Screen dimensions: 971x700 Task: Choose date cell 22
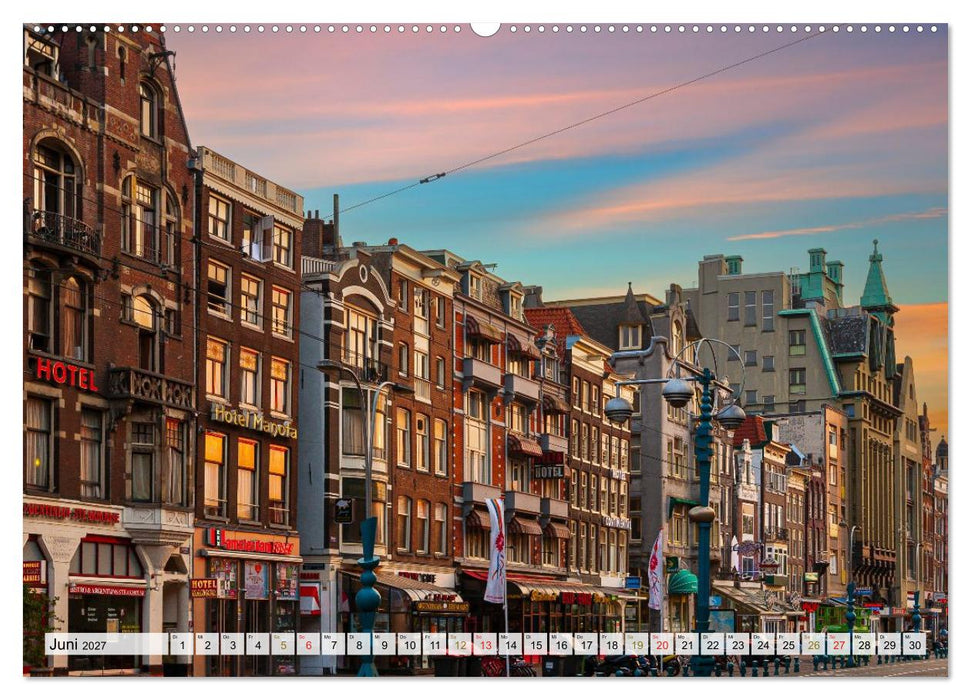point(713,644)
